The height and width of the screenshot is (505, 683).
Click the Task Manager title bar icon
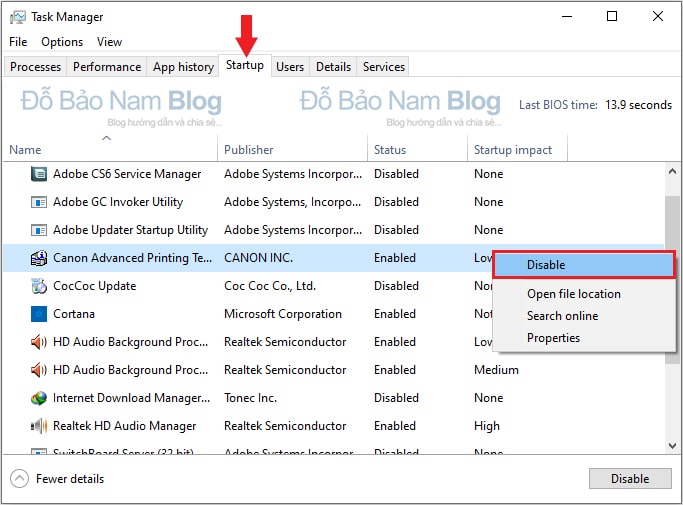click(x=18, y=17)
